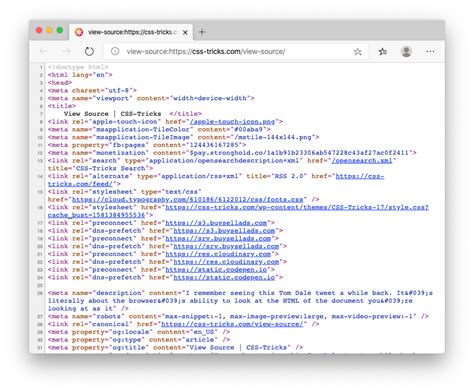Open the srv.buysellads.com preconnect link

pyautogui.click(x=218, y=238)
